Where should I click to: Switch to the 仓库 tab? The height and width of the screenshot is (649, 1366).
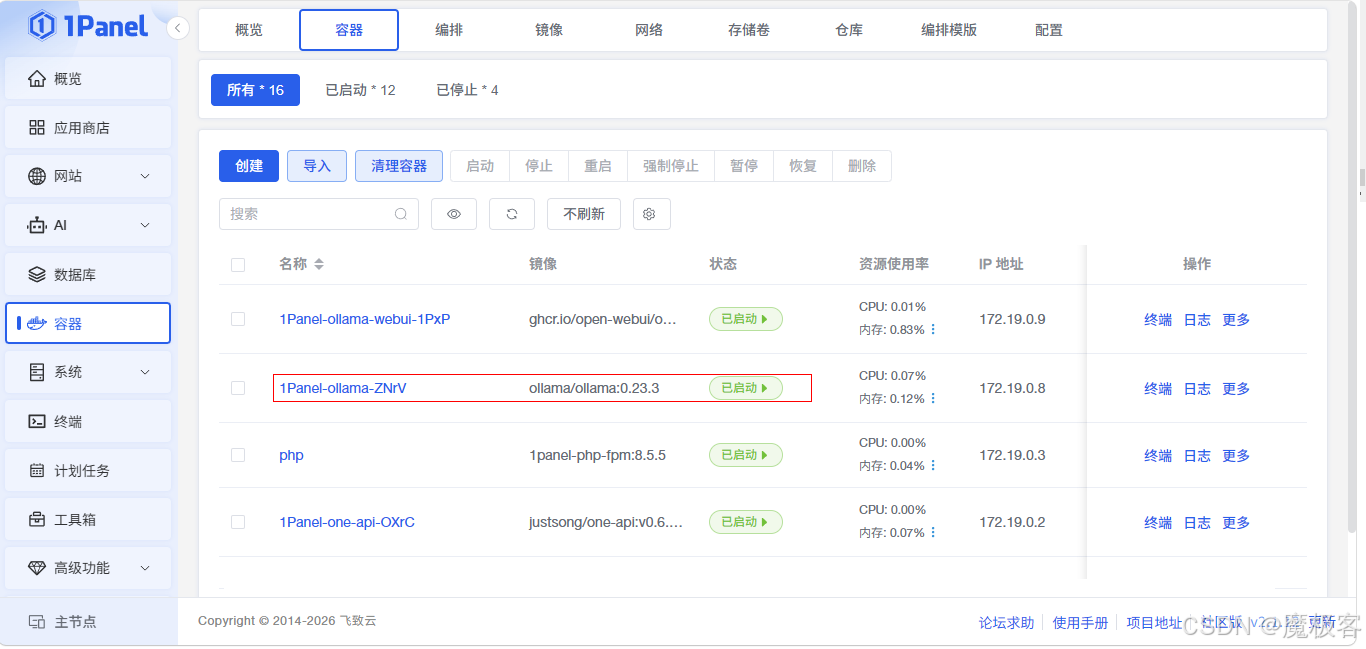coord(849,30)
